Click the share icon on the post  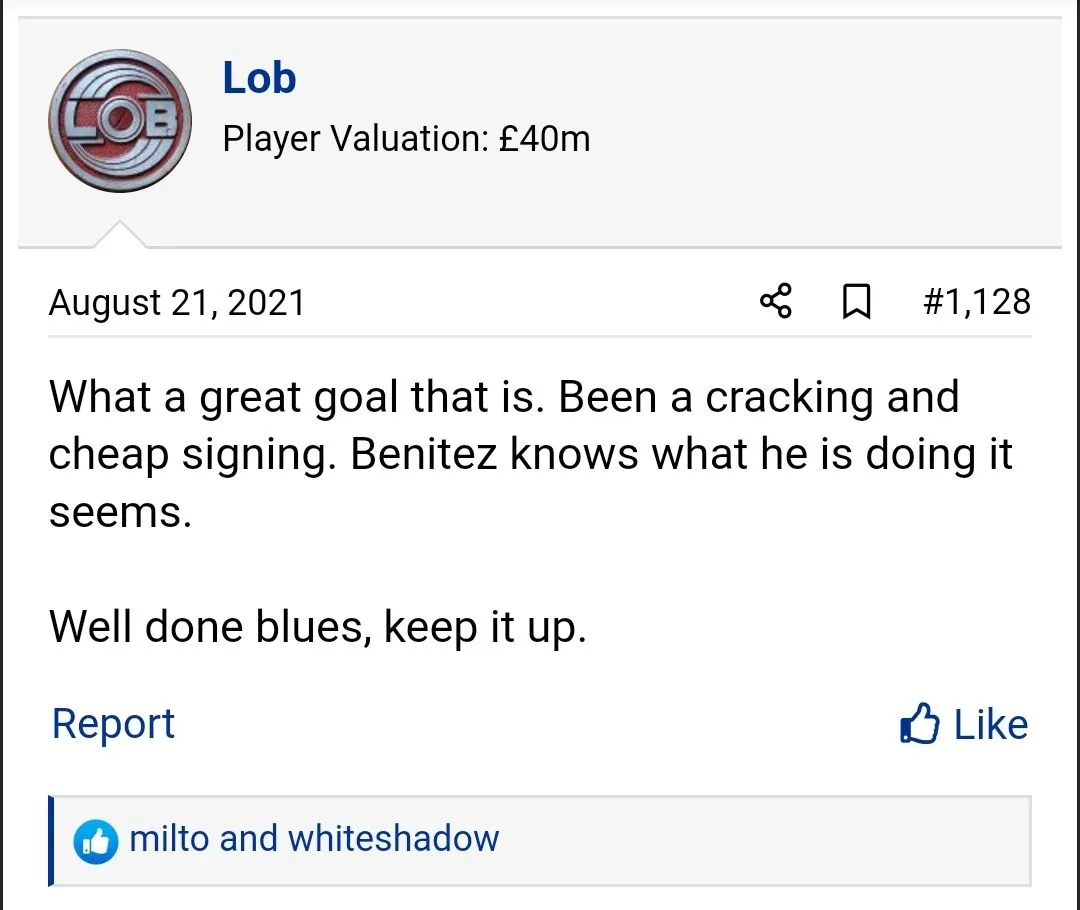point(776,301)
